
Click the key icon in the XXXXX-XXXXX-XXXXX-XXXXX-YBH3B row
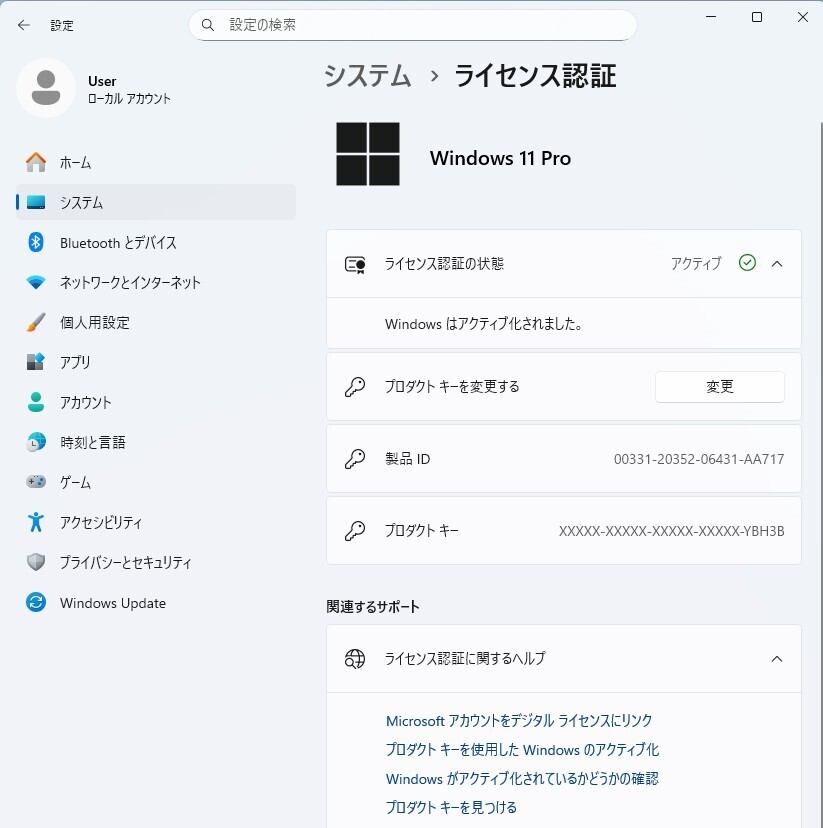click(x=355, y=531)
